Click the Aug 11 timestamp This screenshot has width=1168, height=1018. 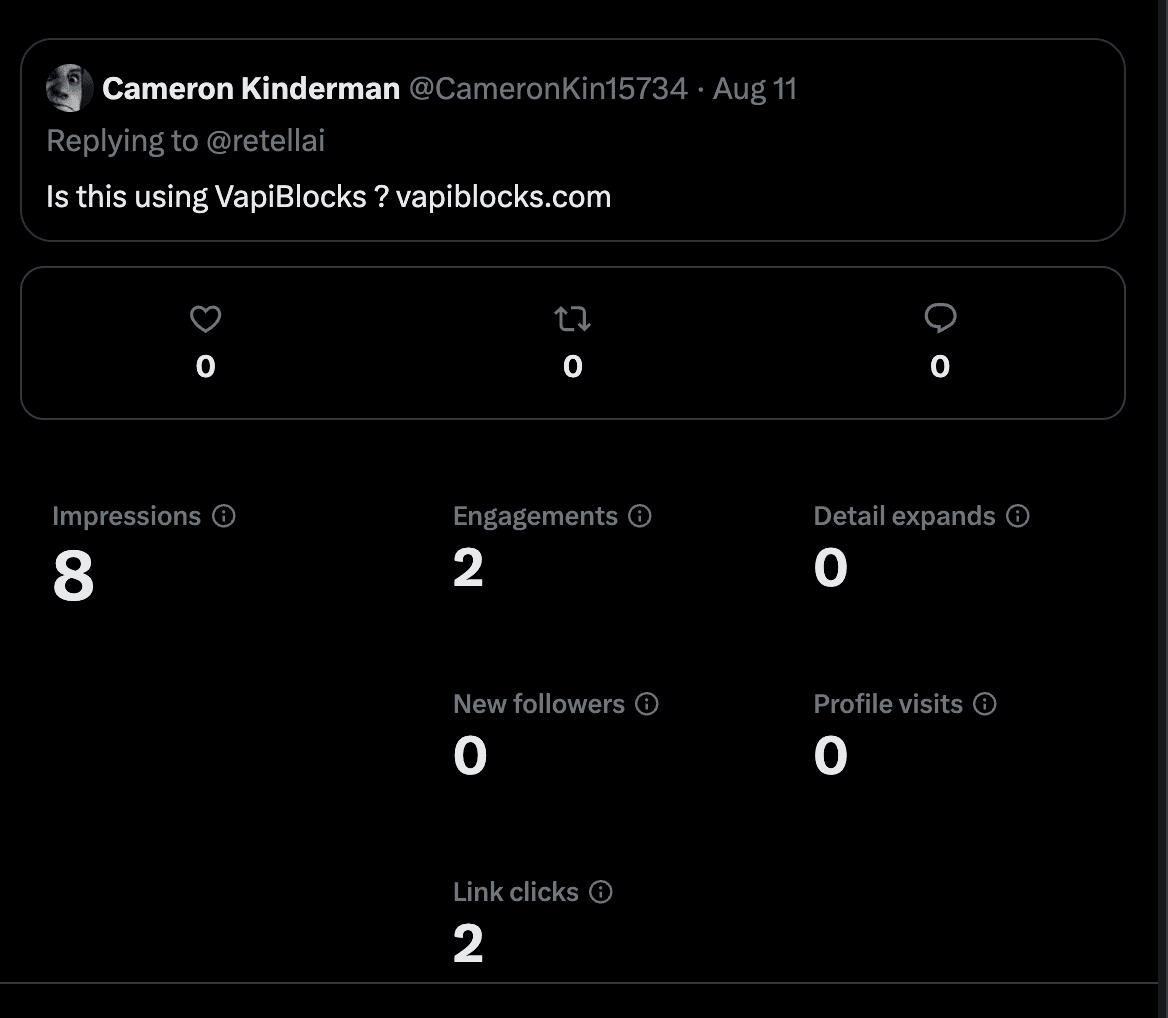pyautogui.click(x=756, y=89)
